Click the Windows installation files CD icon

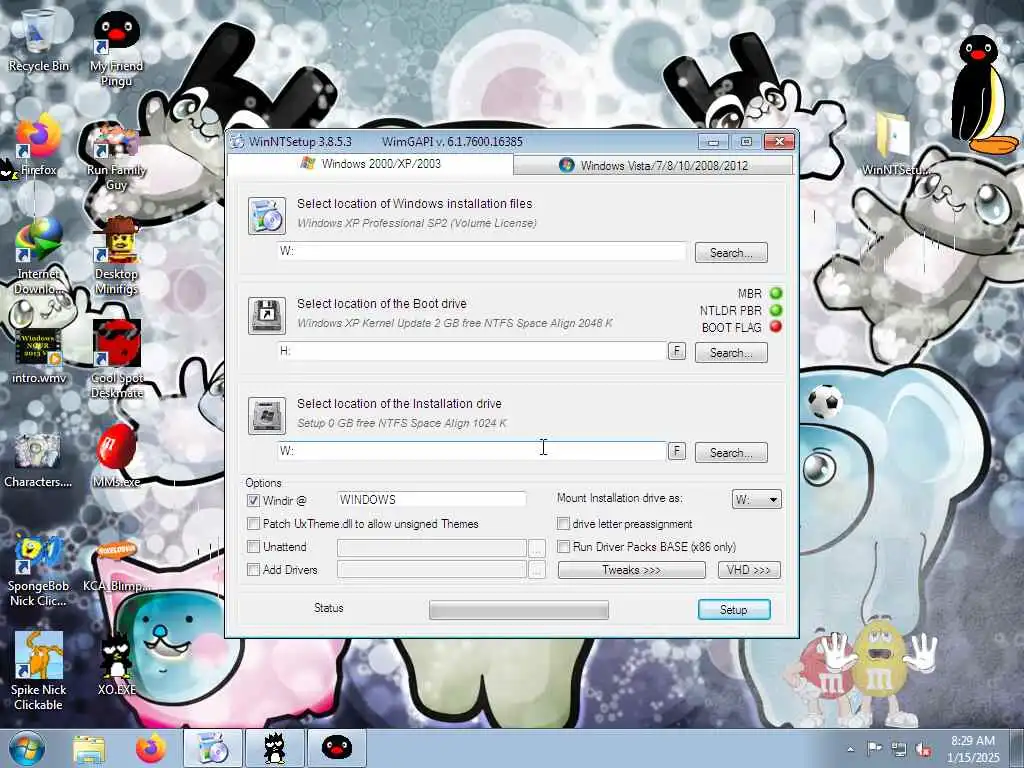coord(266,216)
